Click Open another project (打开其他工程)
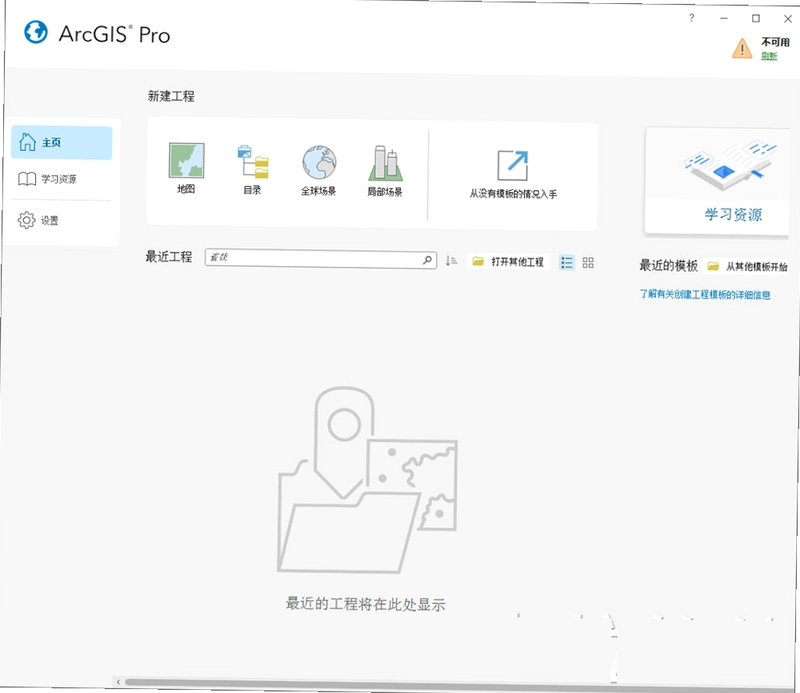This screenshot has height=693, width=800. (508, 262)
